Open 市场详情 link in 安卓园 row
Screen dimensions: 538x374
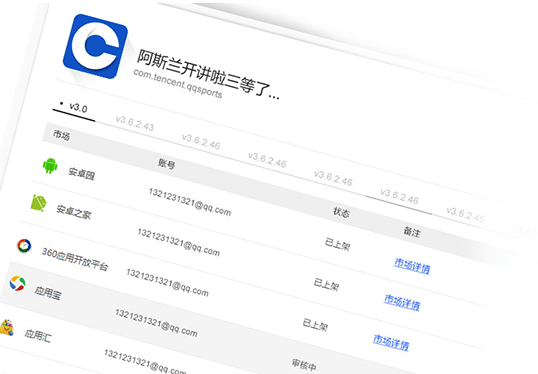click(412, 265)
